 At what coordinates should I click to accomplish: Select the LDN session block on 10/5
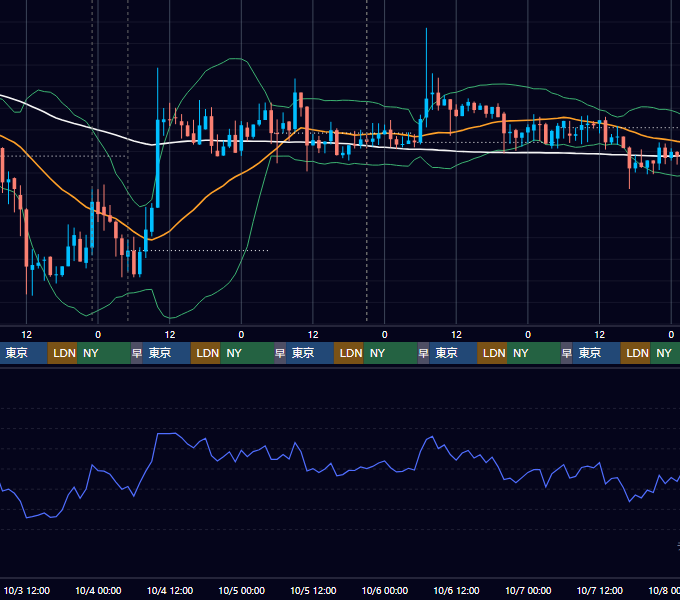[x=349, y=353]
